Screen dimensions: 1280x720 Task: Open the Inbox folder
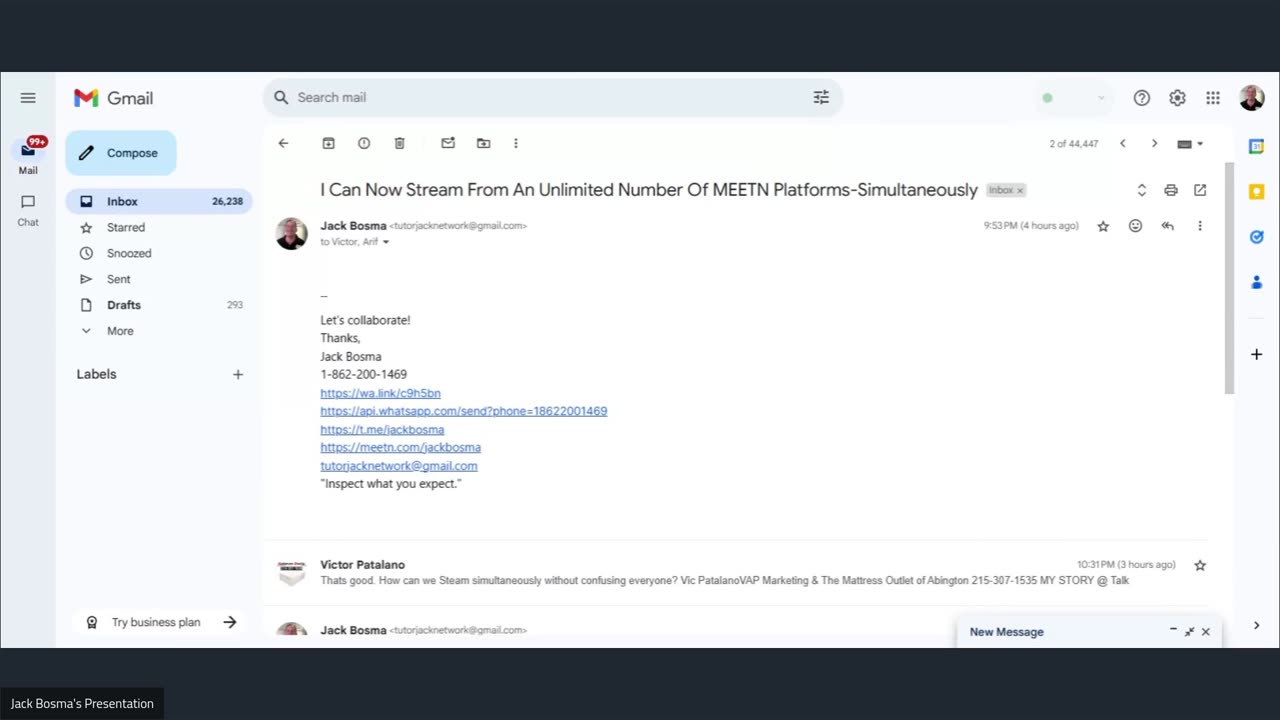click(159, 201)
